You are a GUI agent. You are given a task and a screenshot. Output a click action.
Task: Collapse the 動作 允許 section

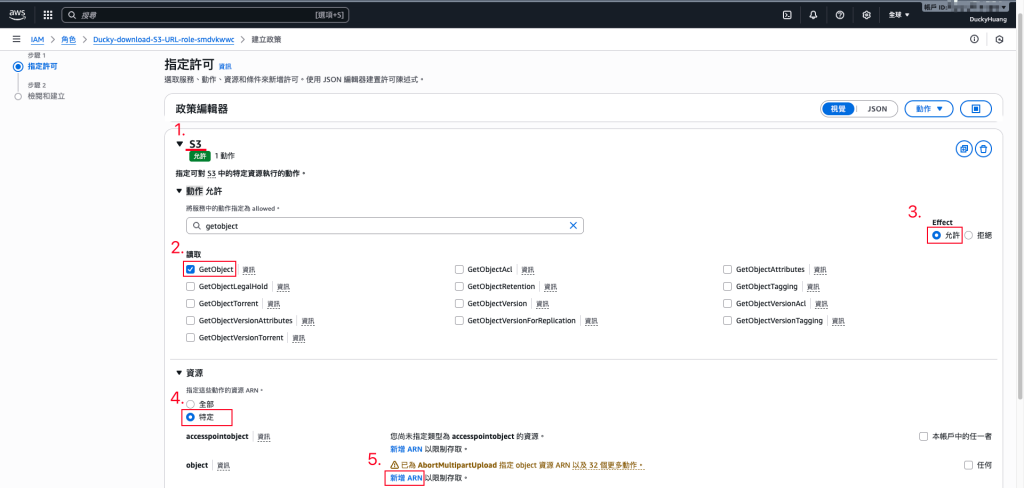(x=180, y=191)
